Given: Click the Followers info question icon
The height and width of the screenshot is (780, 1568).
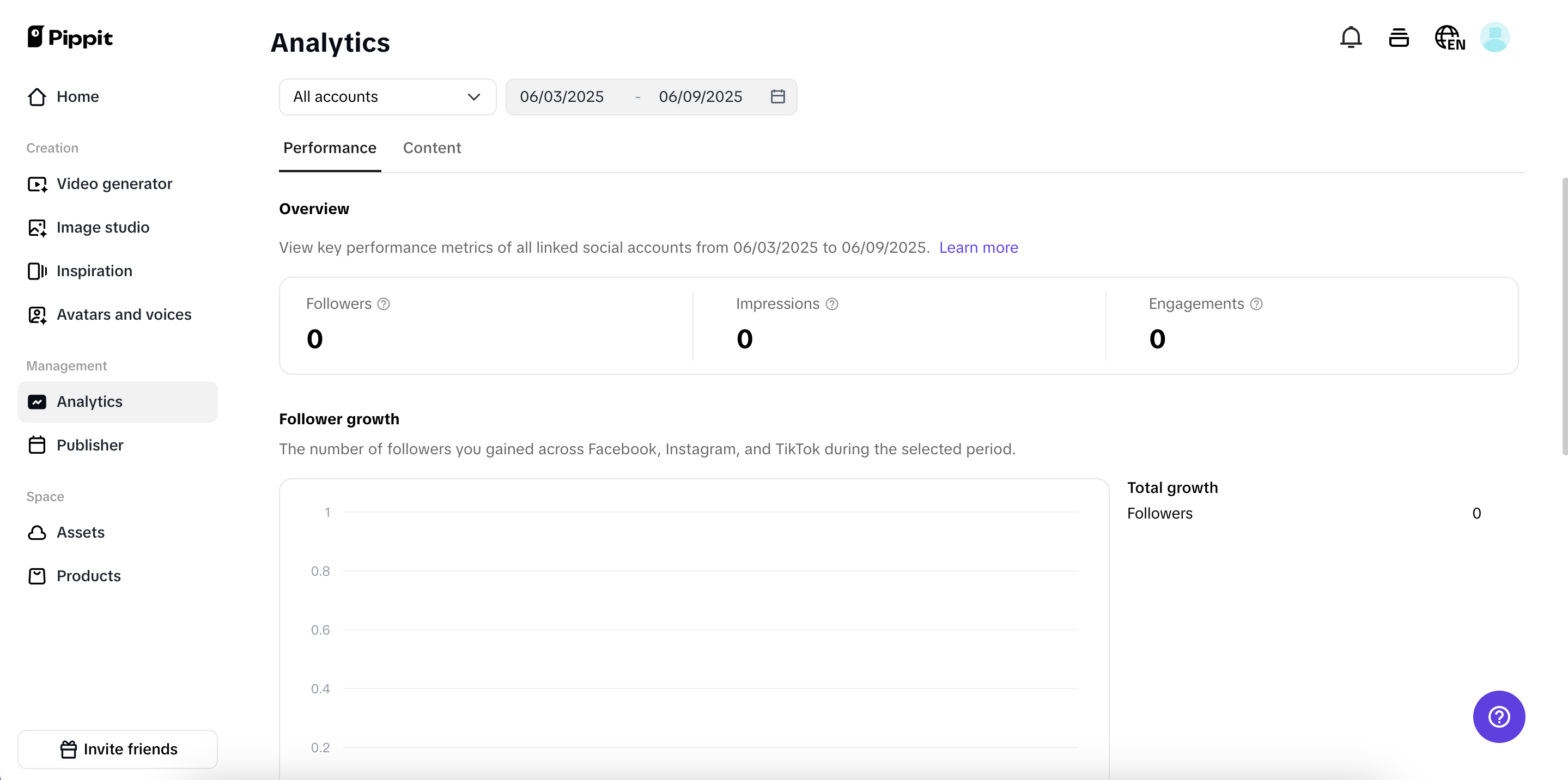Looking at the screenshot, I should tap(384, 303).
